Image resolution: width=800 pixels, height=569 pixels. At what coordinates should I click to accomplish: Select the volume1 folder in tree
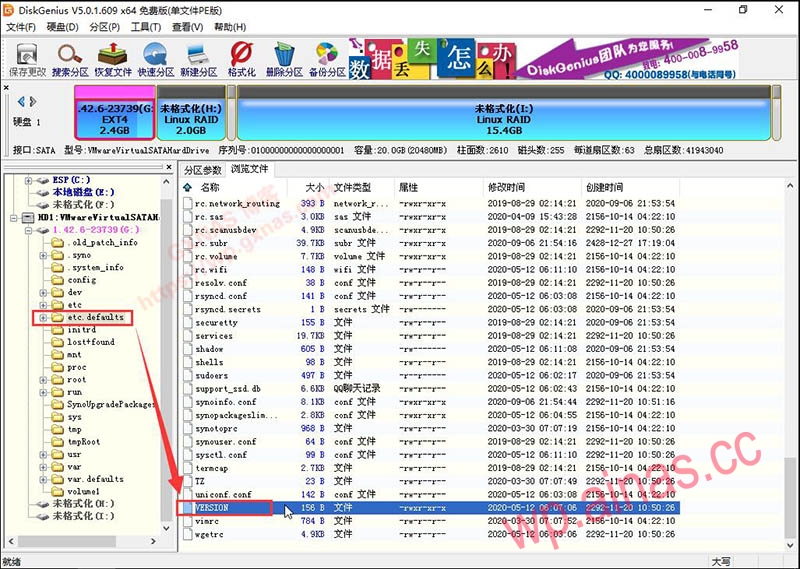click(83, 491)
